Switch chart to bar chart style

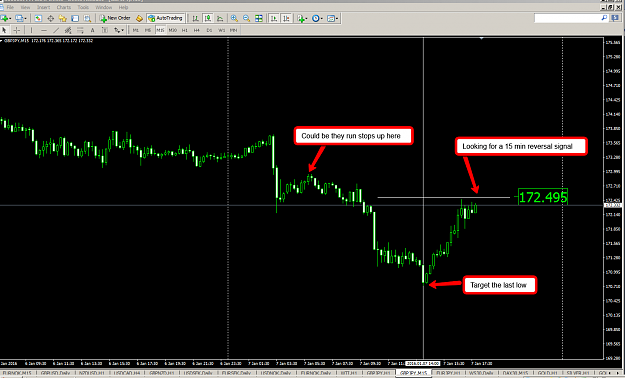(x=195, y=18)
